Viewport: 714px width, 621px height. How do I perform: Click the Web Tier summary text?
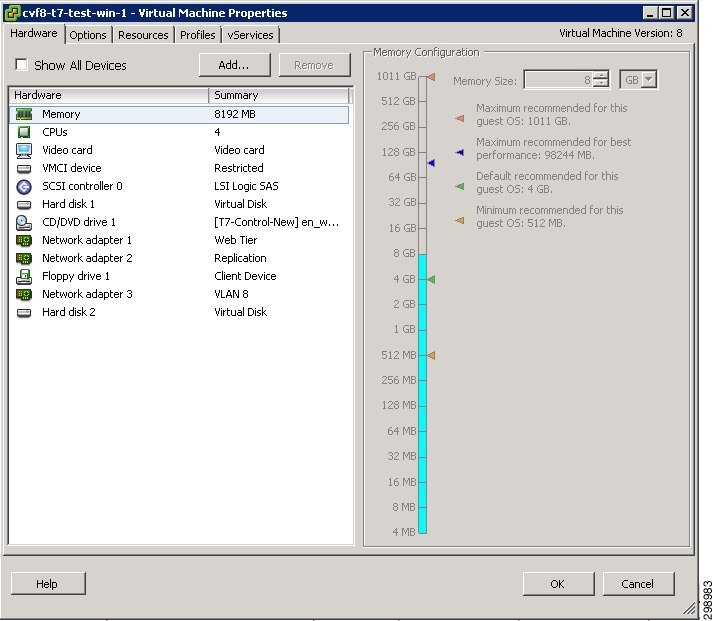[x=235, y=240]
